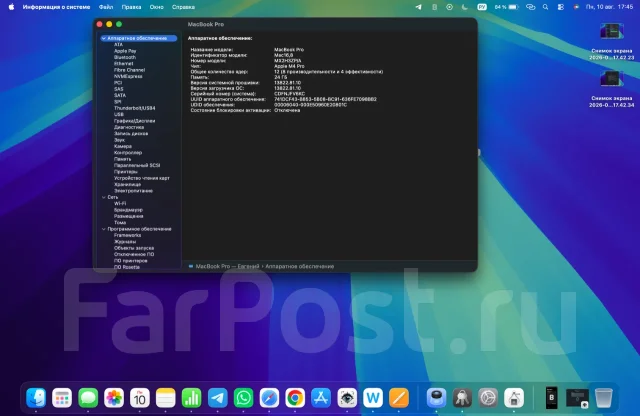Click Siri icon in menu bar
The image size is (640, 416).
point(576,7)
